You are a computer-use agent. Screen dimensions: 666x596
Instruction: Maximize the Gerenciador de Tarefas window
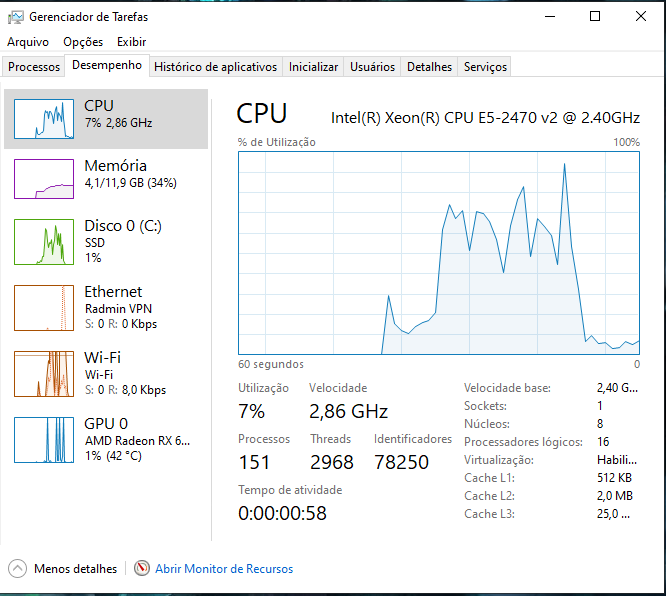pos(595,16)
